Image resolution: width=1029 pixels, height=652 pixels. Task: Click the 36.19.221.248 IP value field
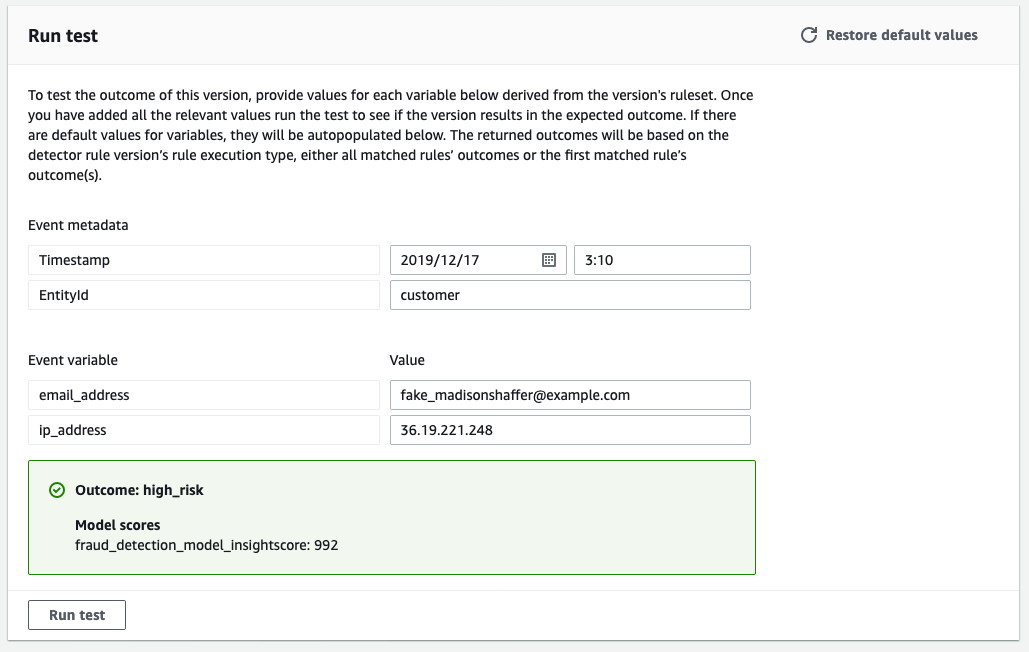pyautogui.click(x=569, y=430)
